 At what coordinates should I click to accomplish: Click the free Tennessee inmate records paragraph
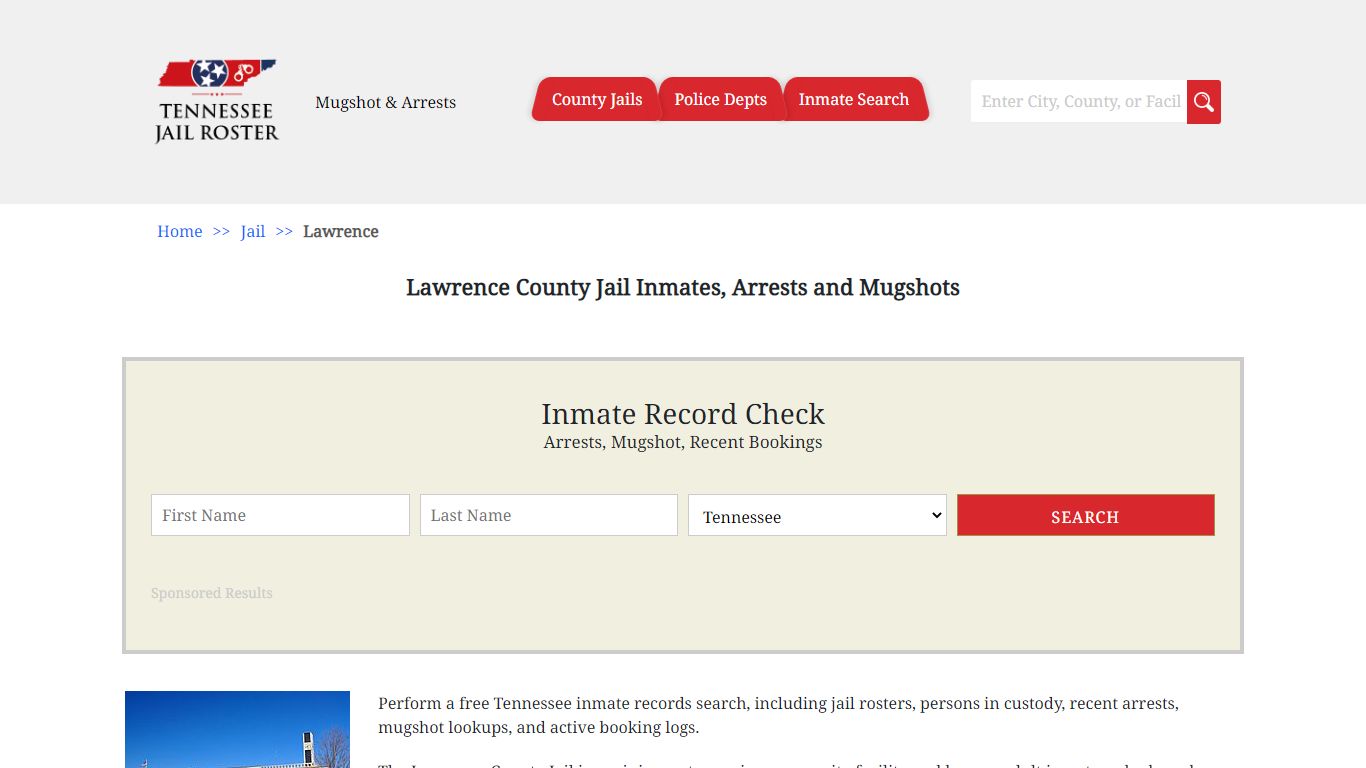(779, 715)
